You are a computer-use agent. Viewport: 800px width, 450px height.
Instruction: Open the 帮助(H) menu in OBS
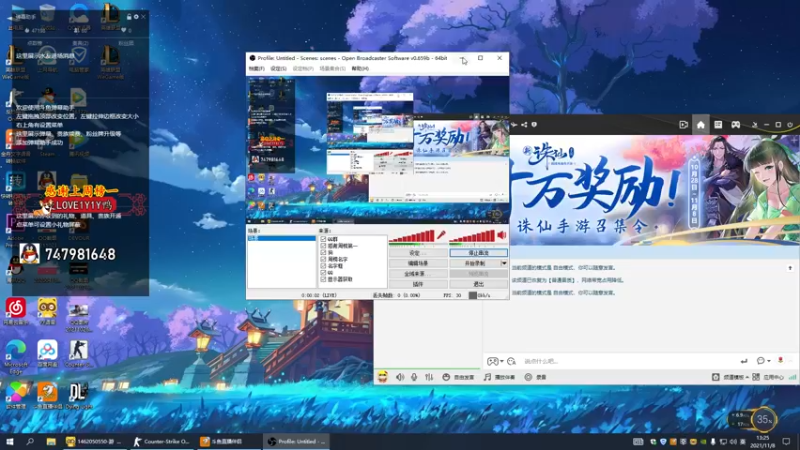[360, 68]
